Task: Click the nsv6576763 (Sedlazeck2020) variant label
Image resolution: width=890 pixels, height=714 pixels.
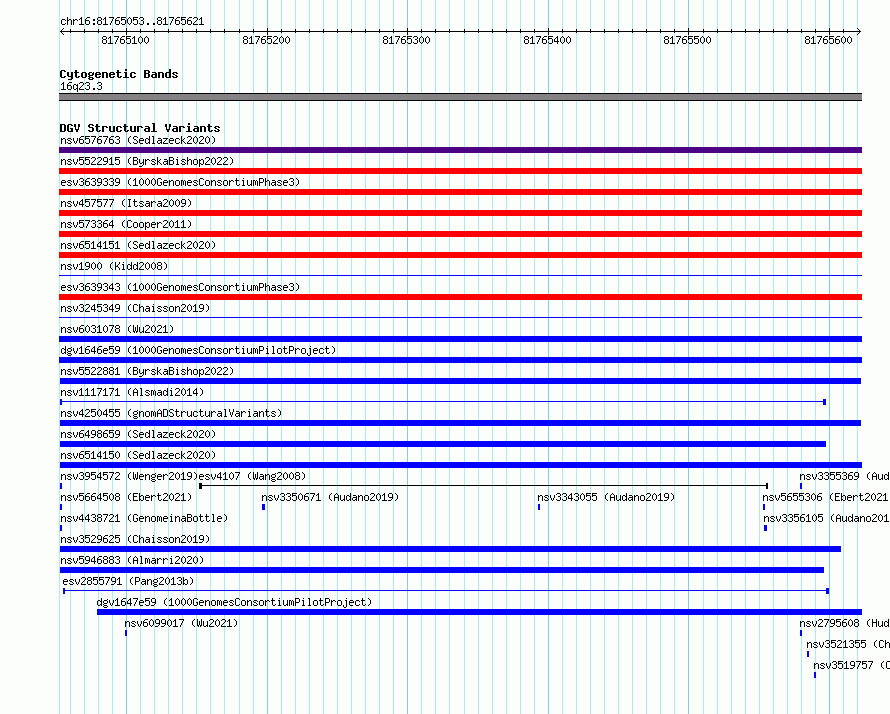Action: [138, 140]
